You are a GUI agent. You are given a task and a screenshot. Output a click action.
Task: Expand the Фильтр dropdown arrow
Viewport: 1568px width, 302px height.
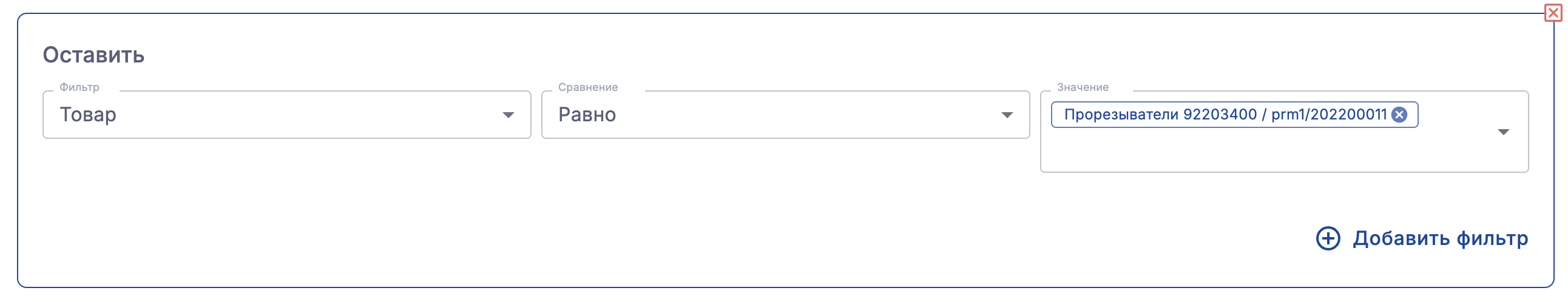[x=509, y=115]
